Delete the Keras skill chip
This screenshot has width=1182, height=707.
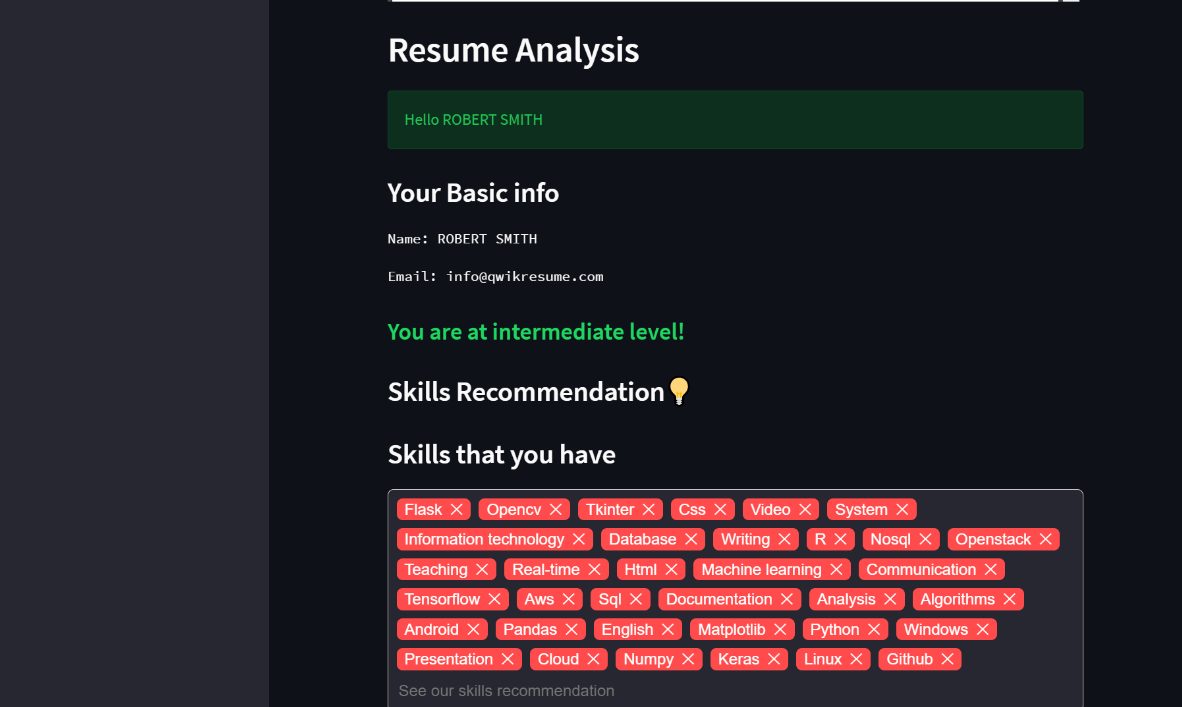click(775, 659)
